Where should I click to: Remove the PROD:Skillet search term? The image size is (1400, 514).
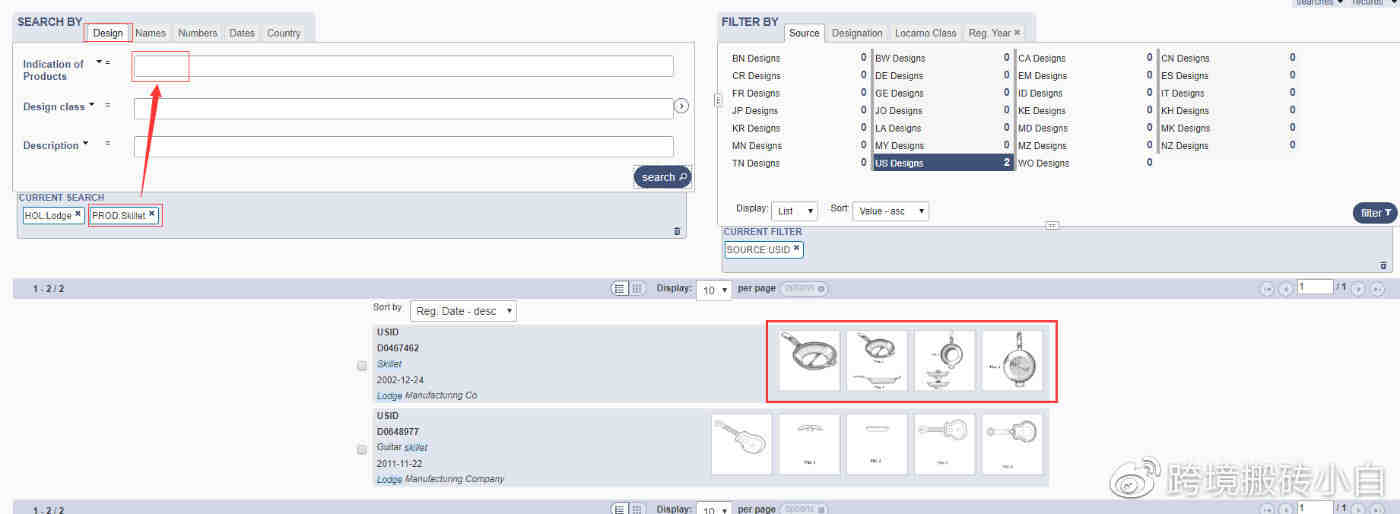152,214
